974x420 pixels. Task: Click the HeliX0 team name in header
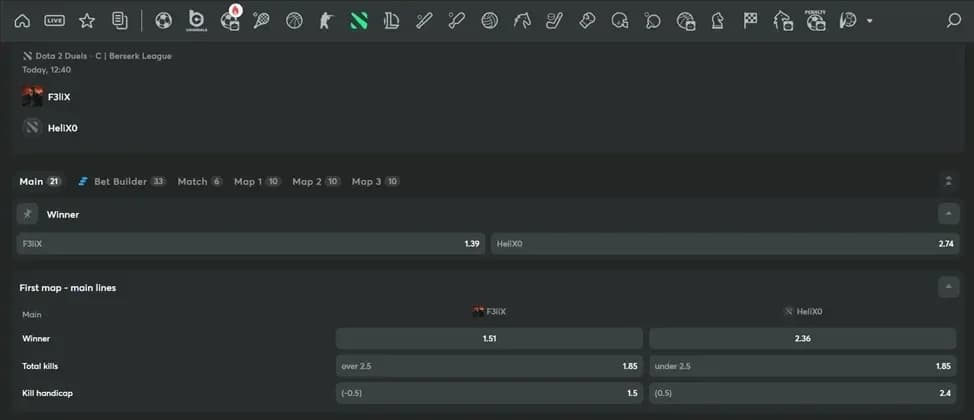[63, 129]
